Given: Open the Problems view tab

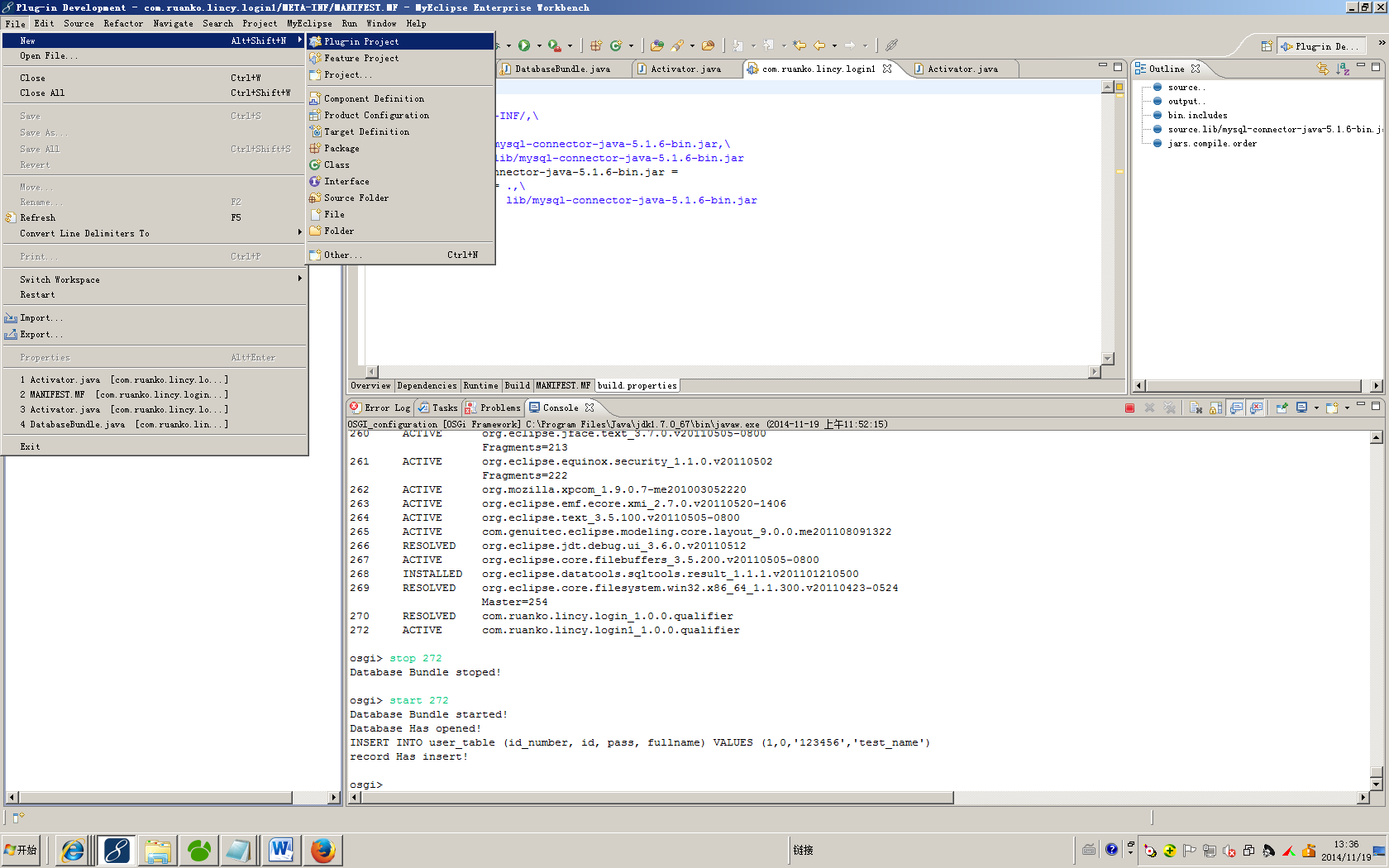Looking at the screenshot, I should (493, 408).
